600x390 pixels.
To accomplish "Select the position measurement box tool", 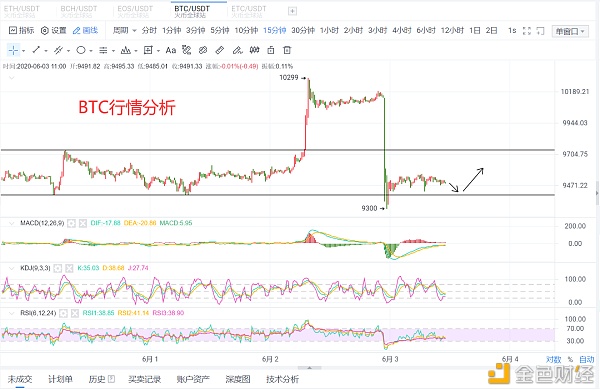I will 148,50.
